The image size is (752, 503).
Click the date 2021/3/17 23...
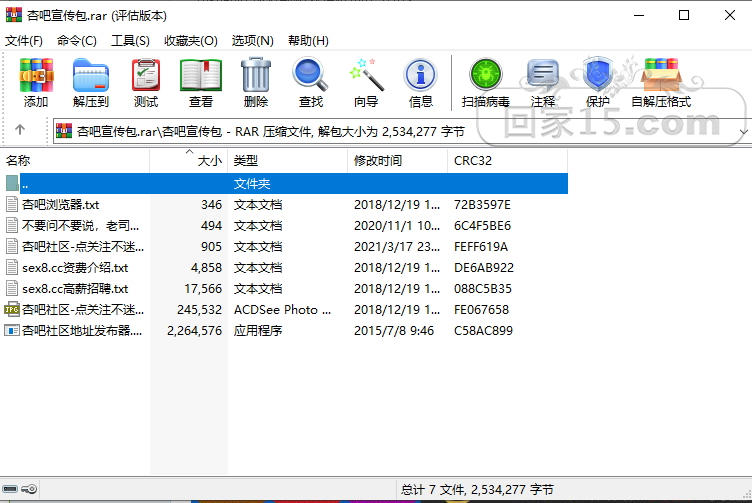pyautogui.click(x=397, y=247)
